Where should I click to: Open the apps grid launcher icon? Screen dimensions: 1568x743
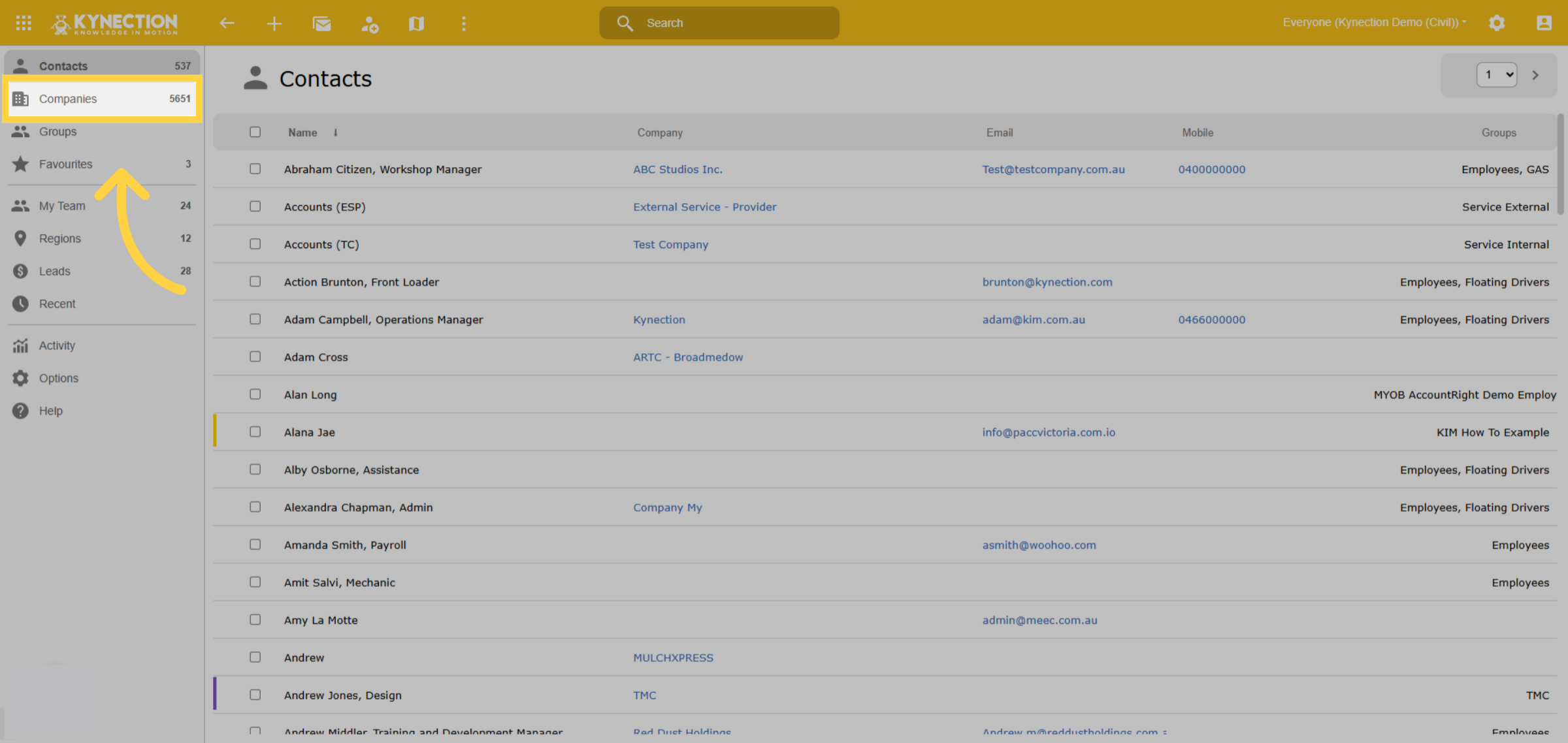(x=24, y=24)
